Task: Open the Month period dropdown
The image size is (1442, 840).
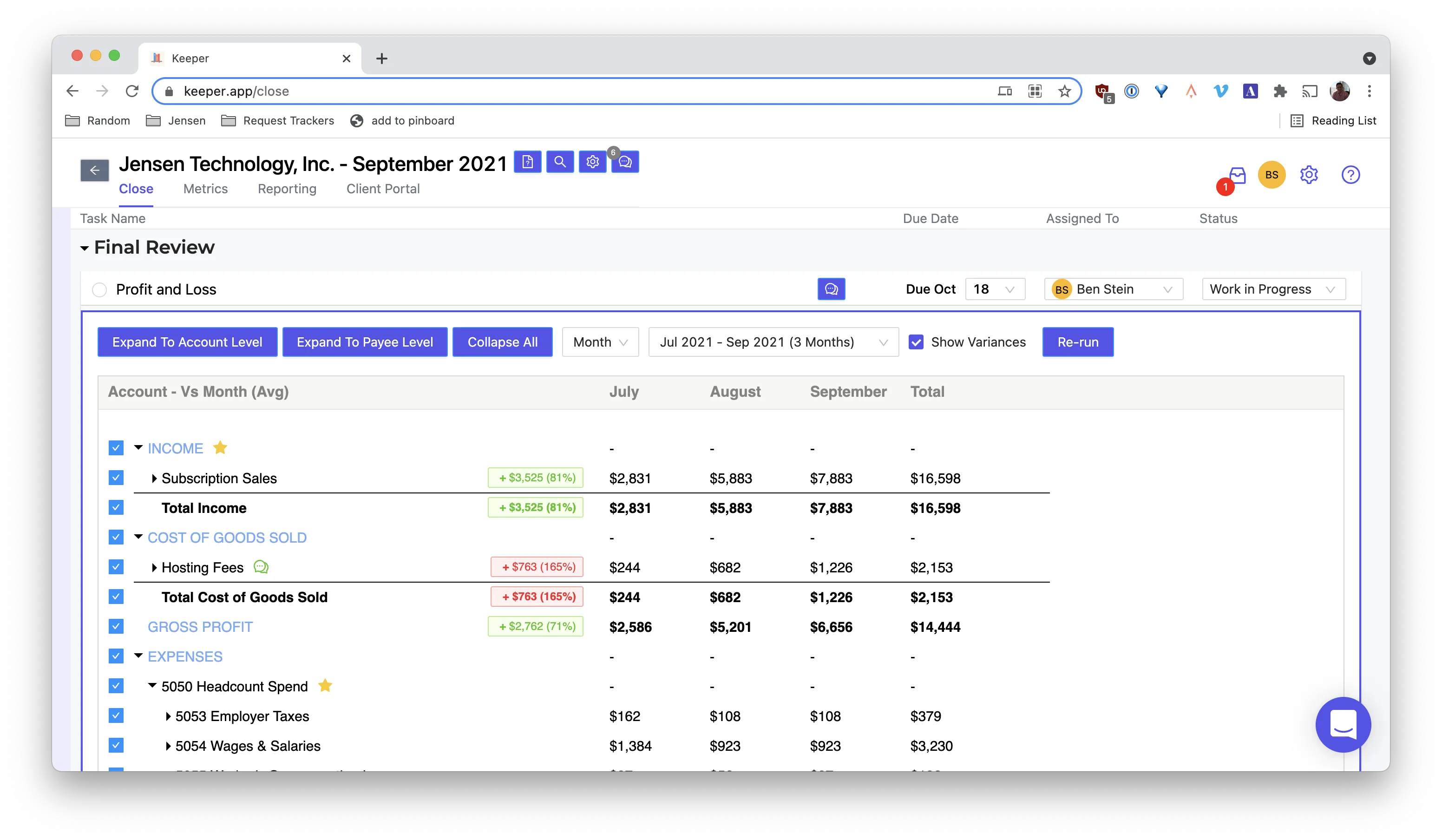Action: pos(600,342)
